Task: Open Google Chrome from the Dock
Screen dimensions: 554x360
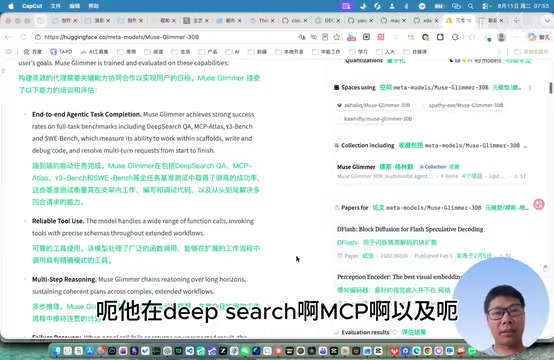Action: point(428,351)
